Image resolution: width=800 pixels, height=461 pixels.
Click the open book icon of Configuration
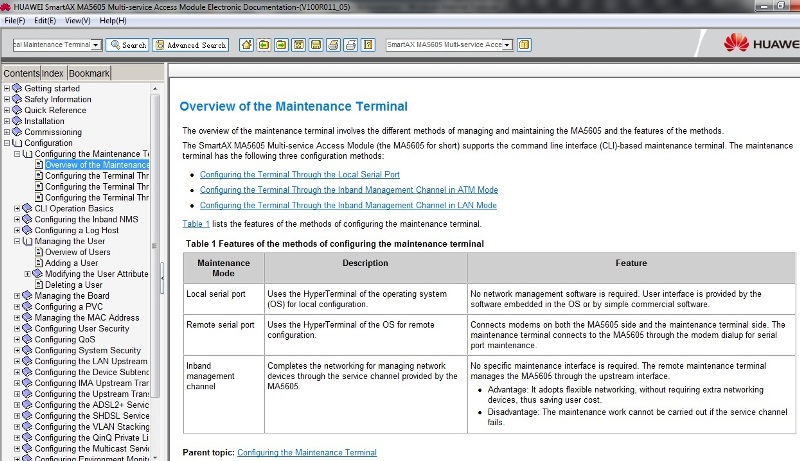point(17,143)
